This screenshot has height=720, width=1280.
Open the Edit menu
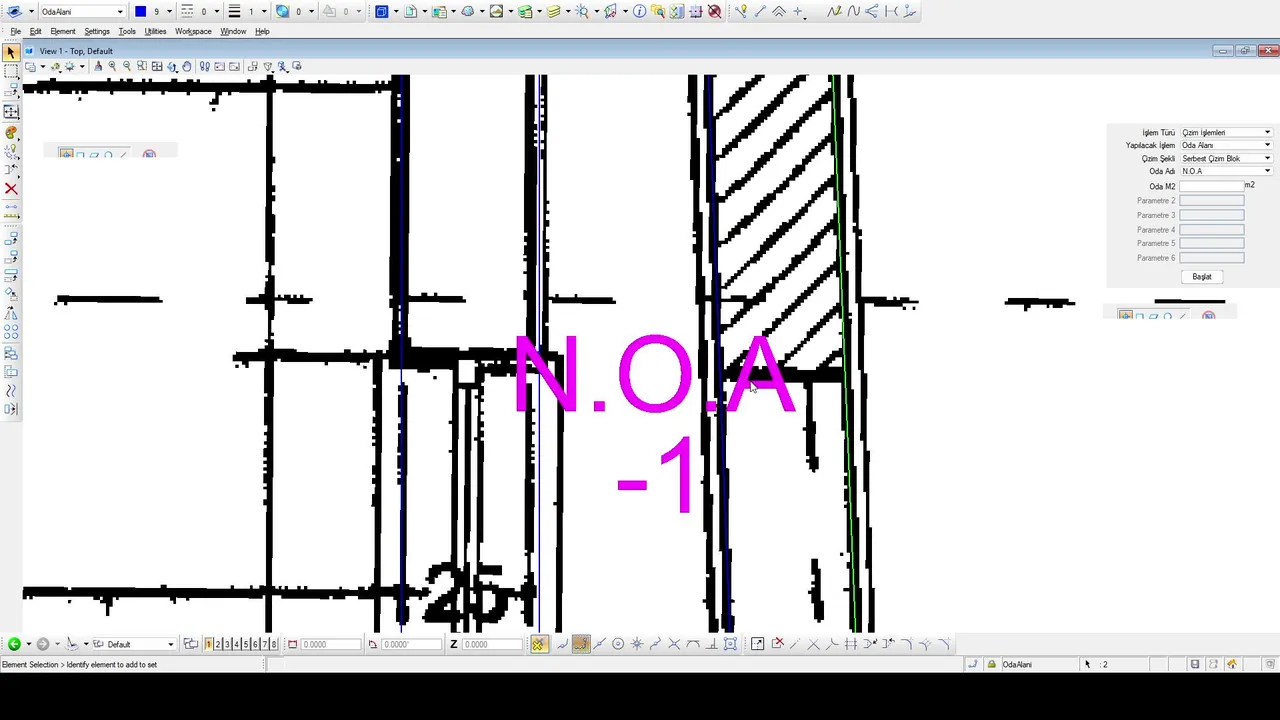[35, 31]
